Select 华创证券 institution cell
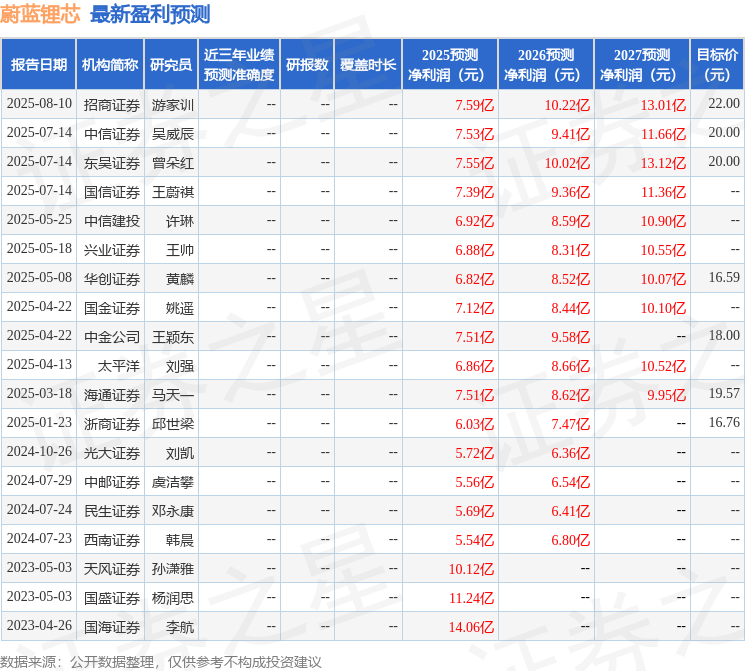The height and width of the screenshot is (671, 745). 112,278
